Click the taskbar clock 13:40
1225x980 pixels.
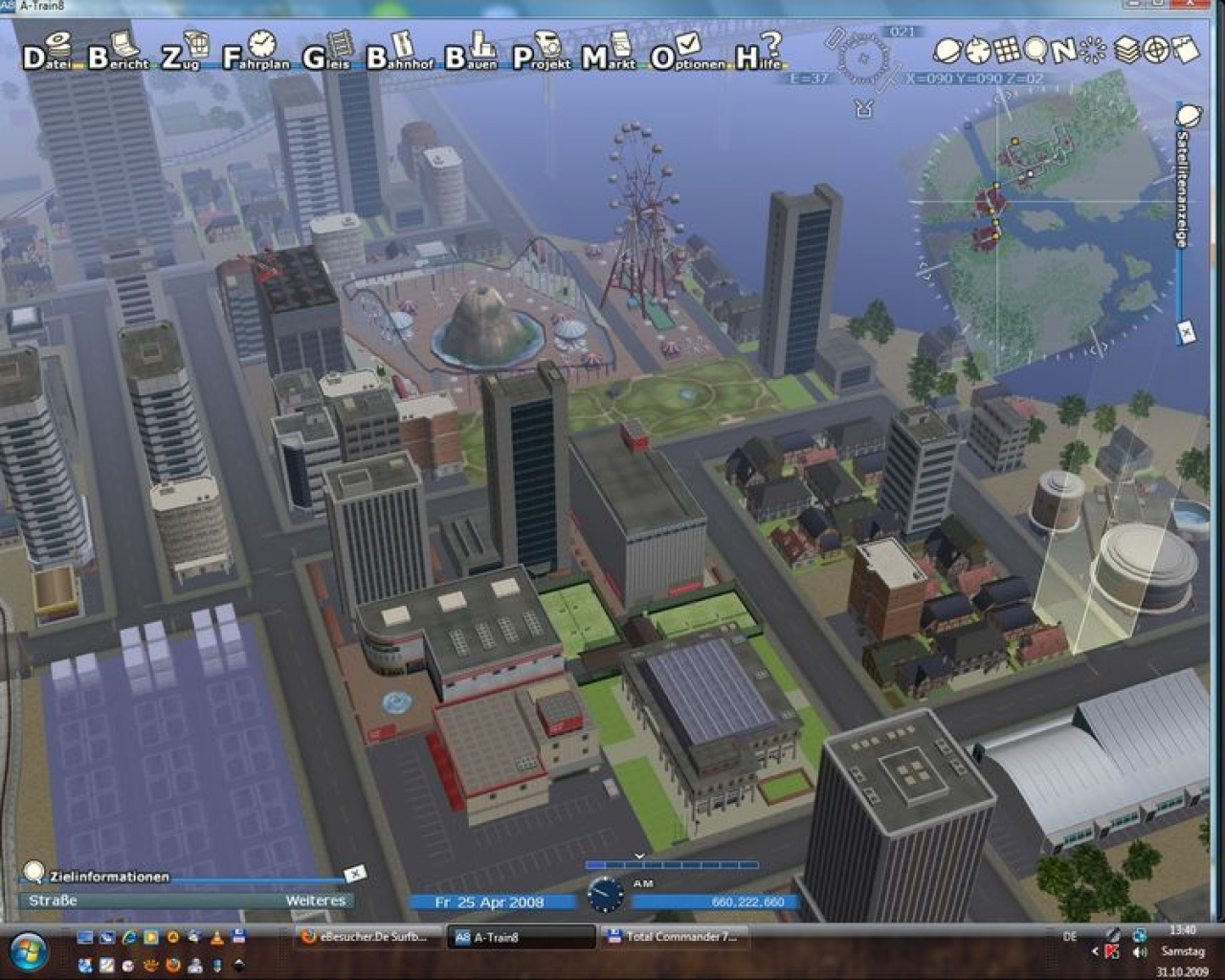[x=1182, y=930]
